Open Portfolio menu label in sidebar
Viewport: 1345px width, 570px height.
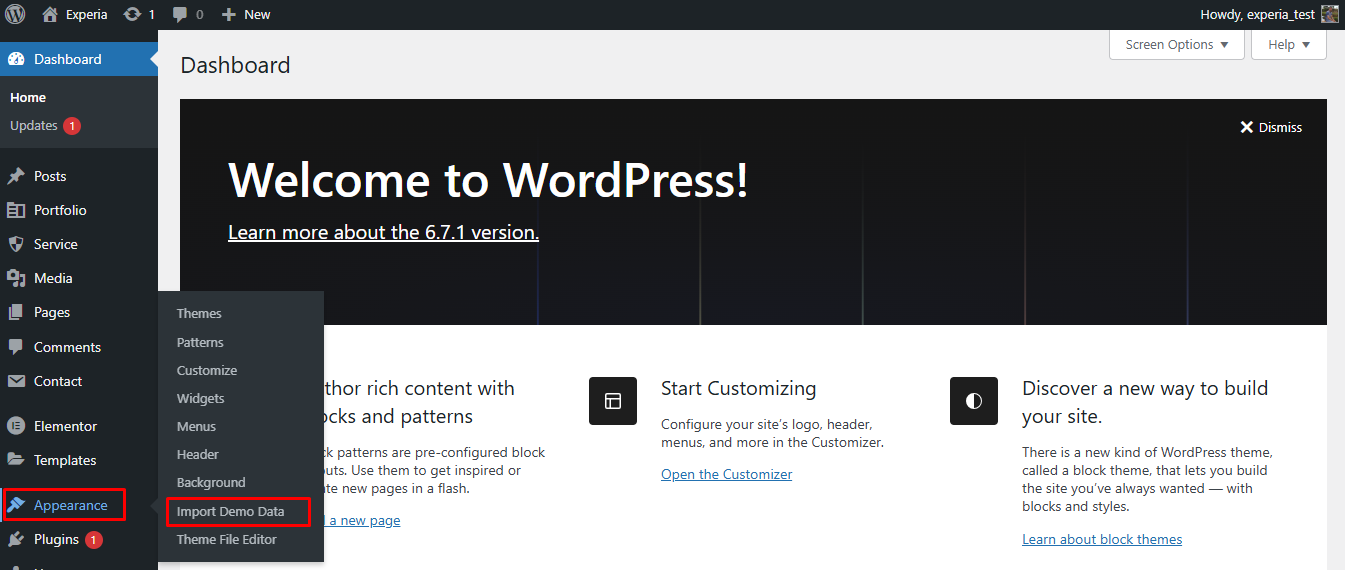pyautogui.click(x=60, y=210)
